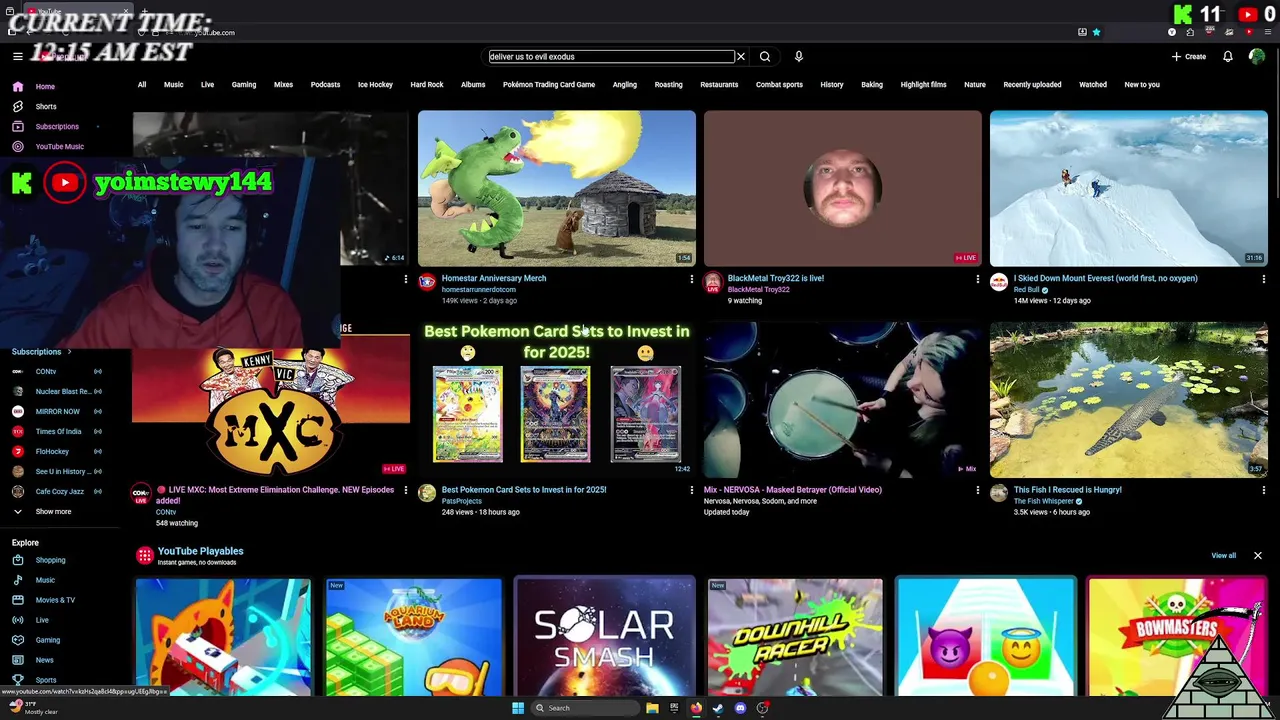Image resolution: width=1280 pixels, height=720 pixels.
Task: Open more options for Everest video
Action: [x=1263, y=280]
